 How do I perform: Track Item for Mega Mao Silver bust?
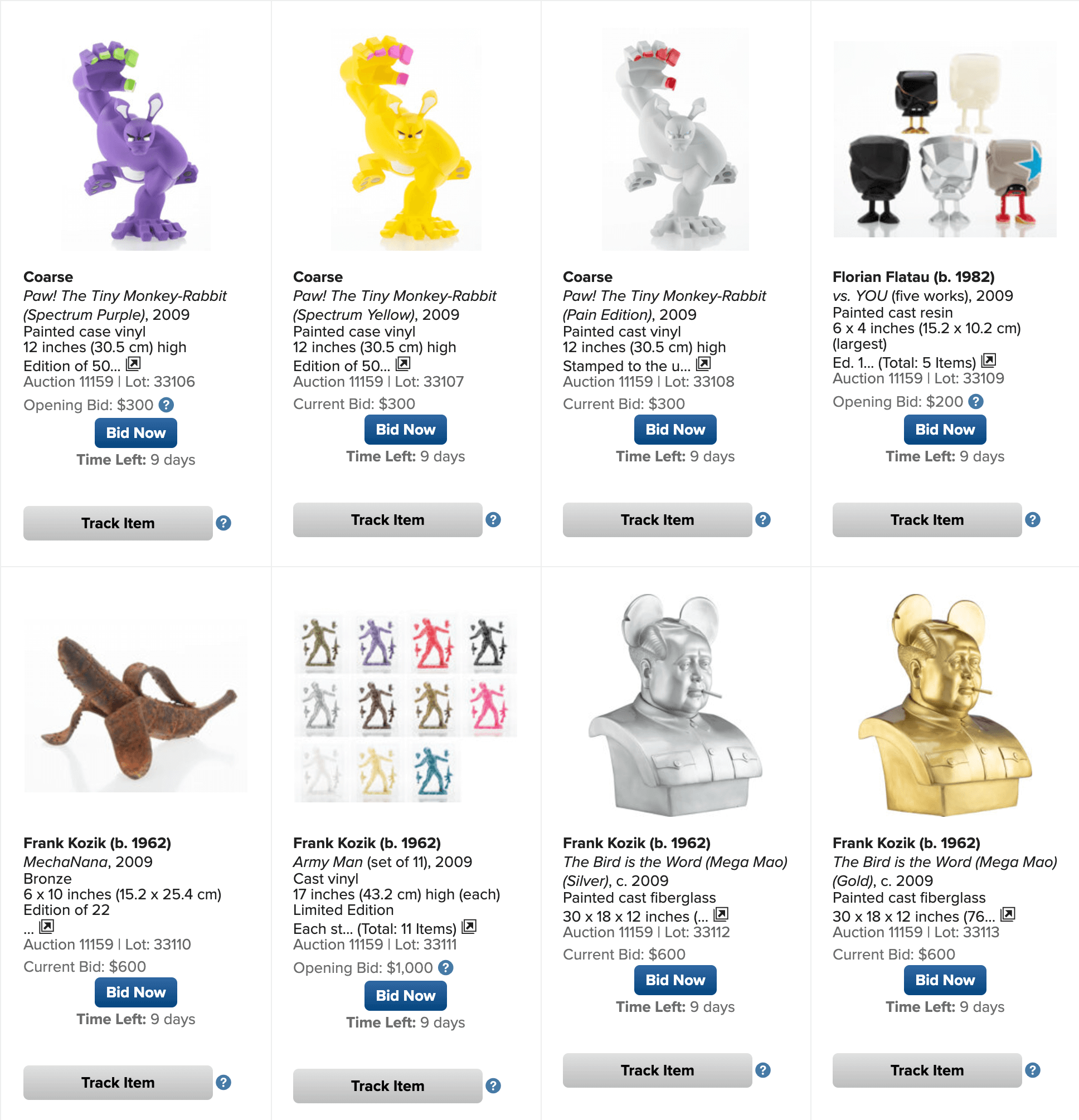click(657, 1070)
